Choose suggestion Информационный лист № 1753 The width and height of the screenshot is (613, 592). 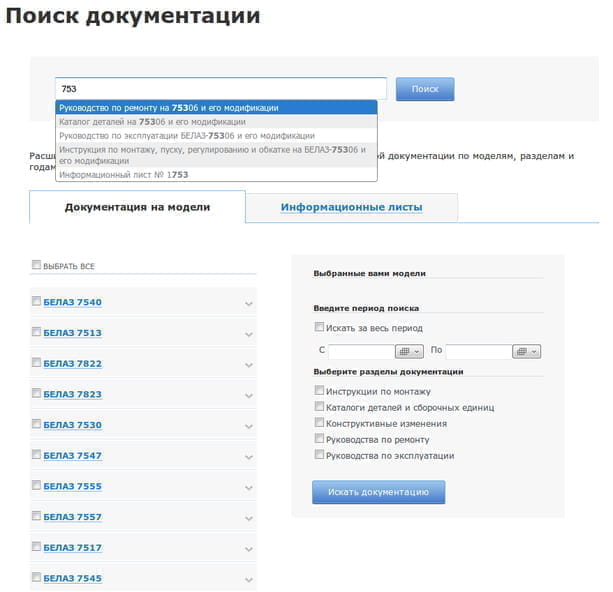click(x=216, y=174)
